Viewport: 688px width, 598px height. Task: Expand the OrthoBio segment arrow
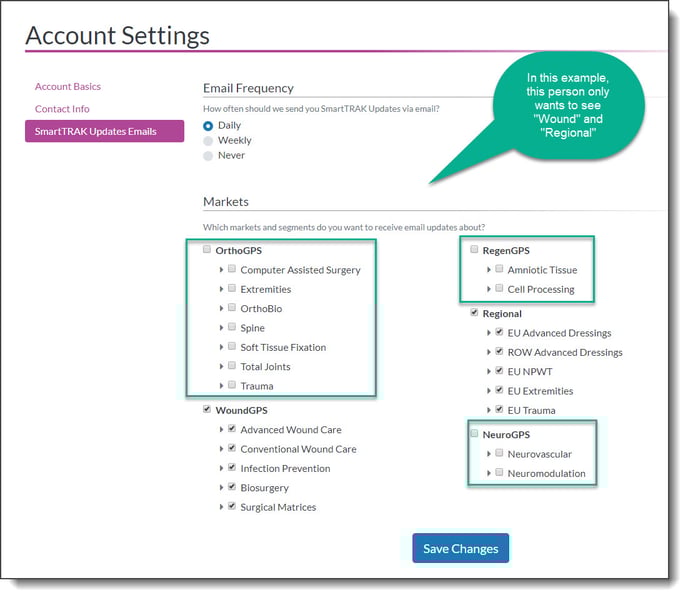coord(222,308)
